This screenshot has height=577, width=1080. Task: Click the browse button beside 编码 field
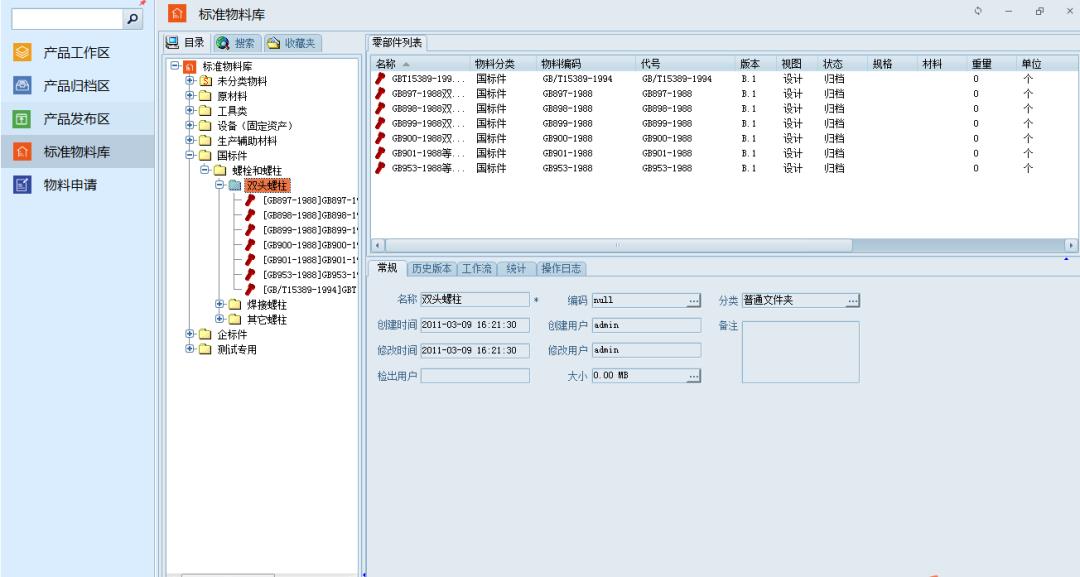pos(694,300)
